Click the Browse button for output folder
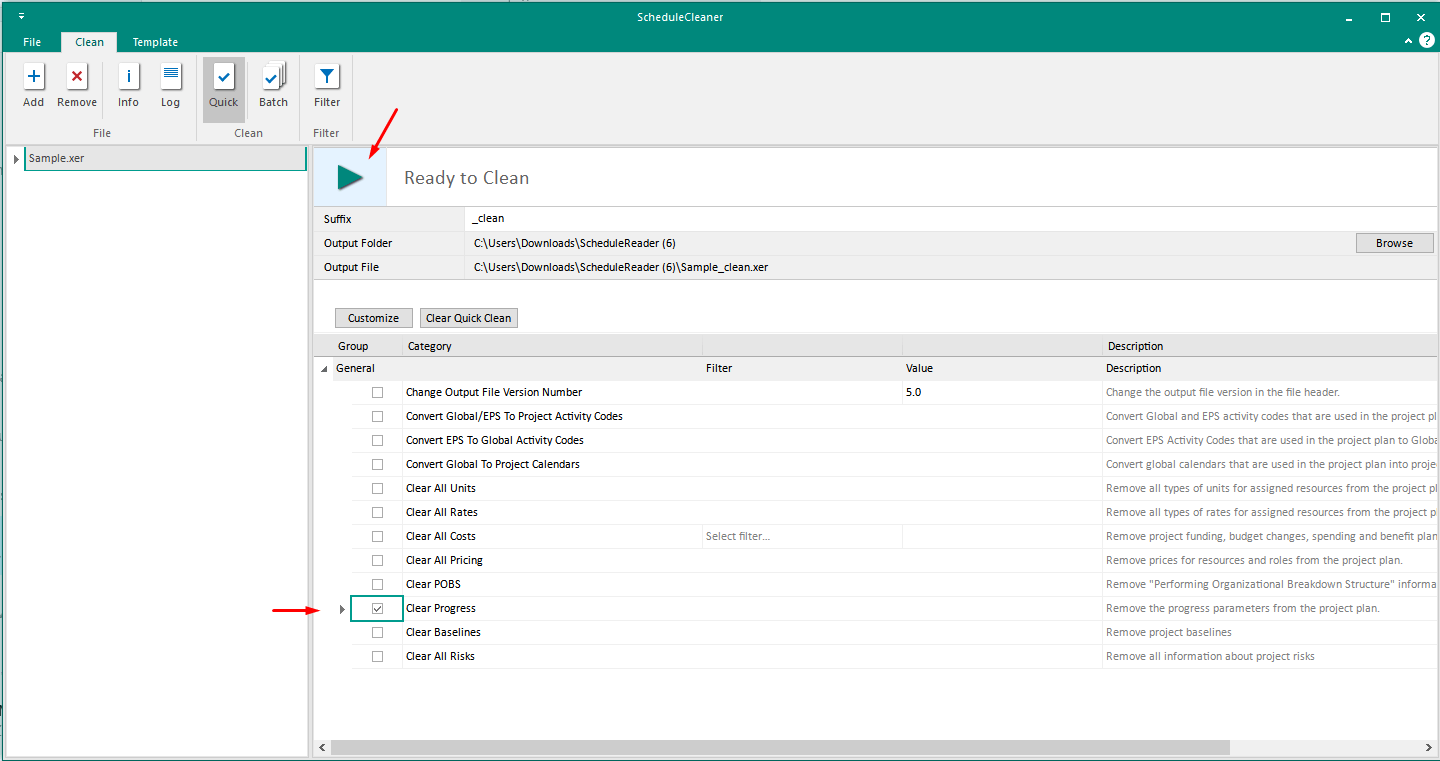Viewport: 1440px width, 761px height. click(x=1394, y=243)
